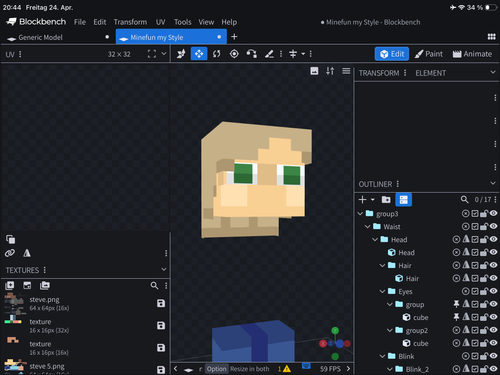Switch to Edit mode

392,54
